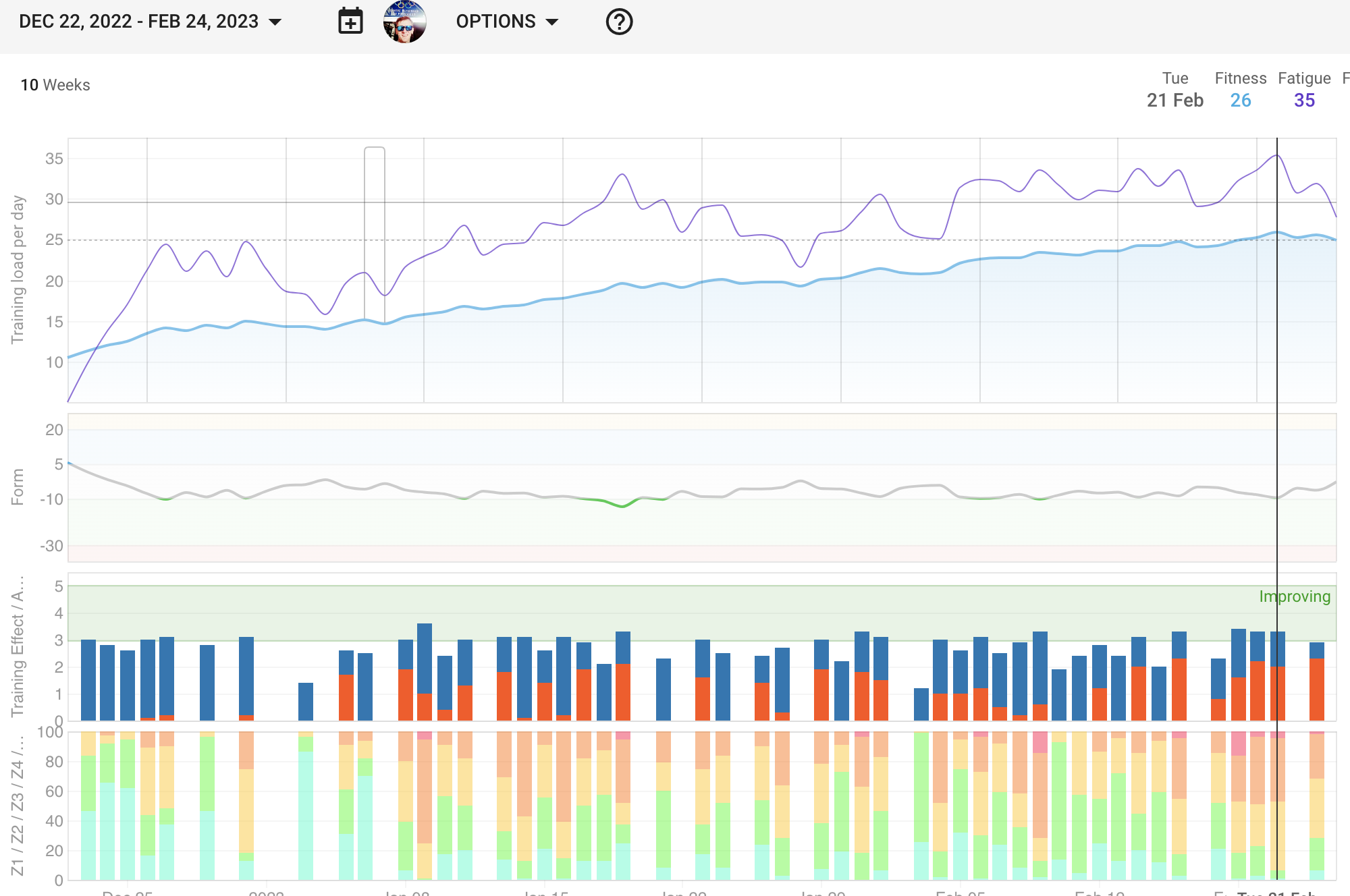Click the Fitness value 26
1350x896 pixels.
tap(1241, 101)
